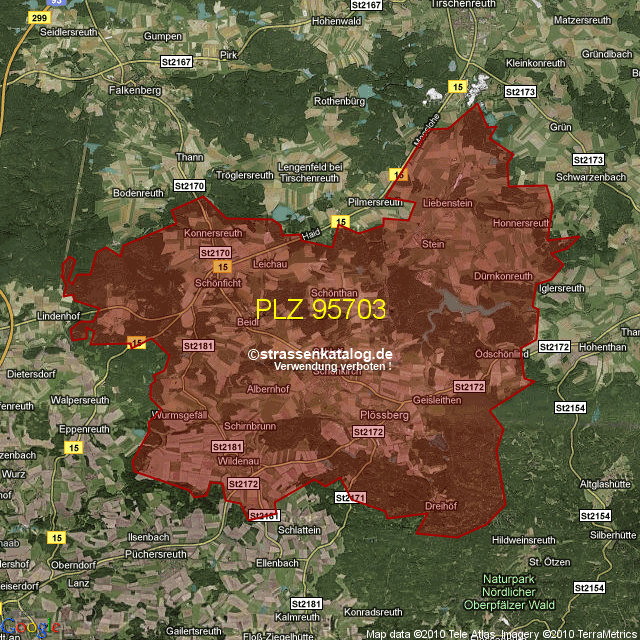Select the St2154 shield below Altglashütte

click(x=595, y=515)
